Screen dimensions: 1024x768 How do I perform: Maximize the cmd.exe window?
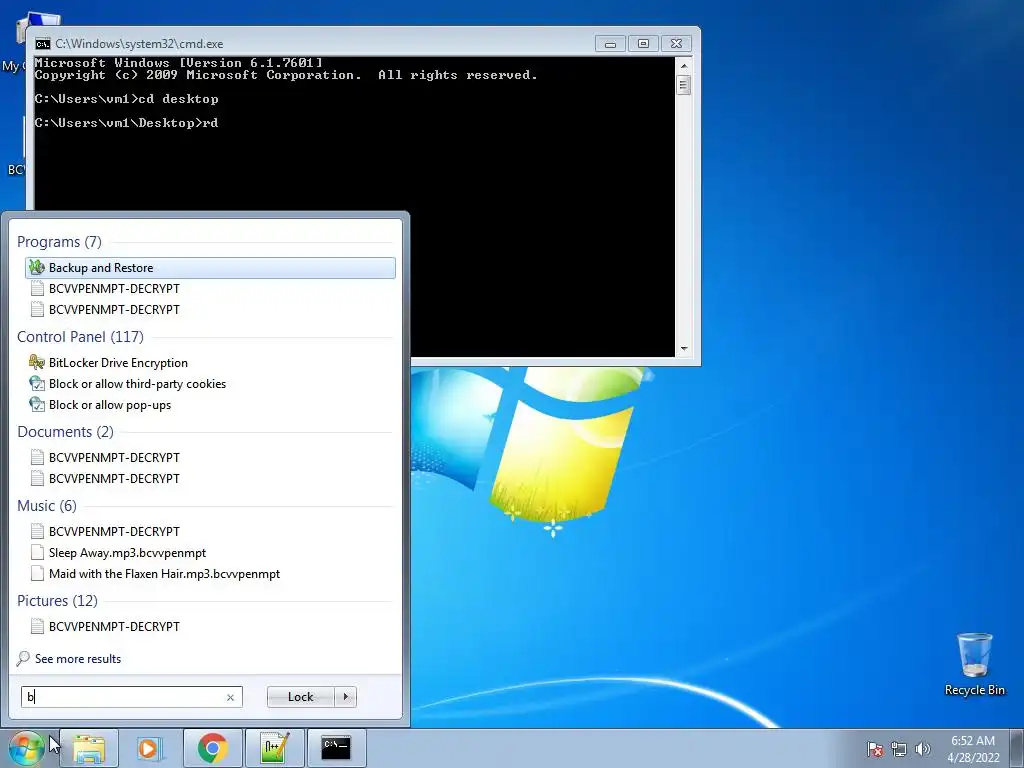[643, 44]
